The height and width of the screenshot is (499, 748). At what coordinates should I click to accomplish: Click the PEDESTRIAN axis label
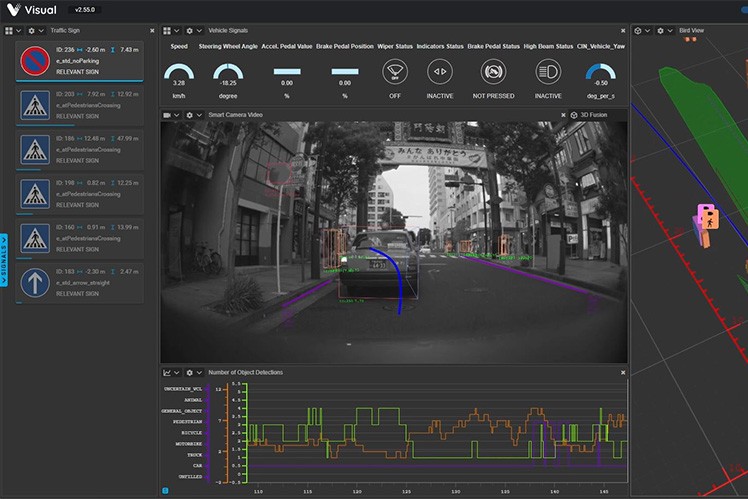point(187,422)
